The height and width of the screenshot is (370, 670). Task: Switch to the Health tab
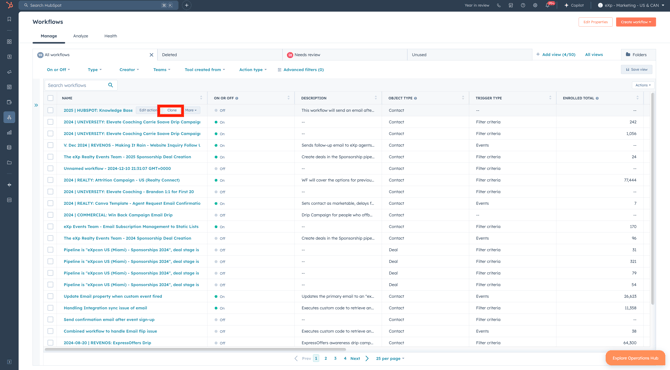point(110,36)
